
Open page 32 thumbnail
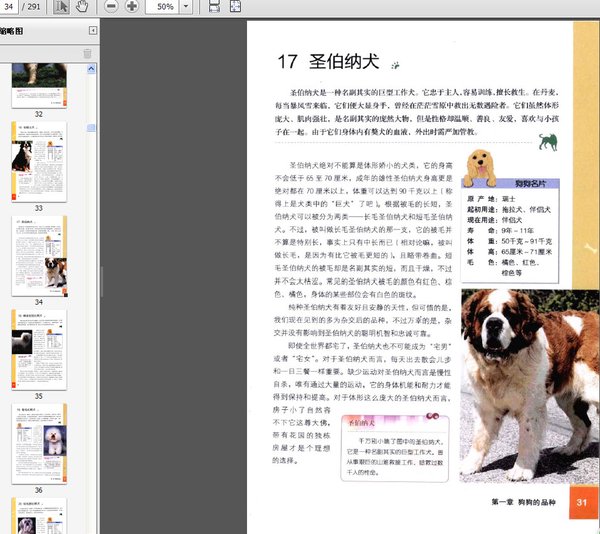[x=38, y=85]
